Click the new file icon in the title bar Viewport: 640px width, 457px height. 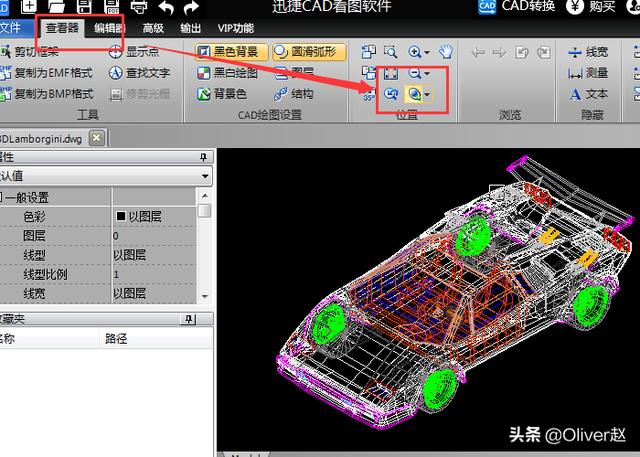coord(28,5)
